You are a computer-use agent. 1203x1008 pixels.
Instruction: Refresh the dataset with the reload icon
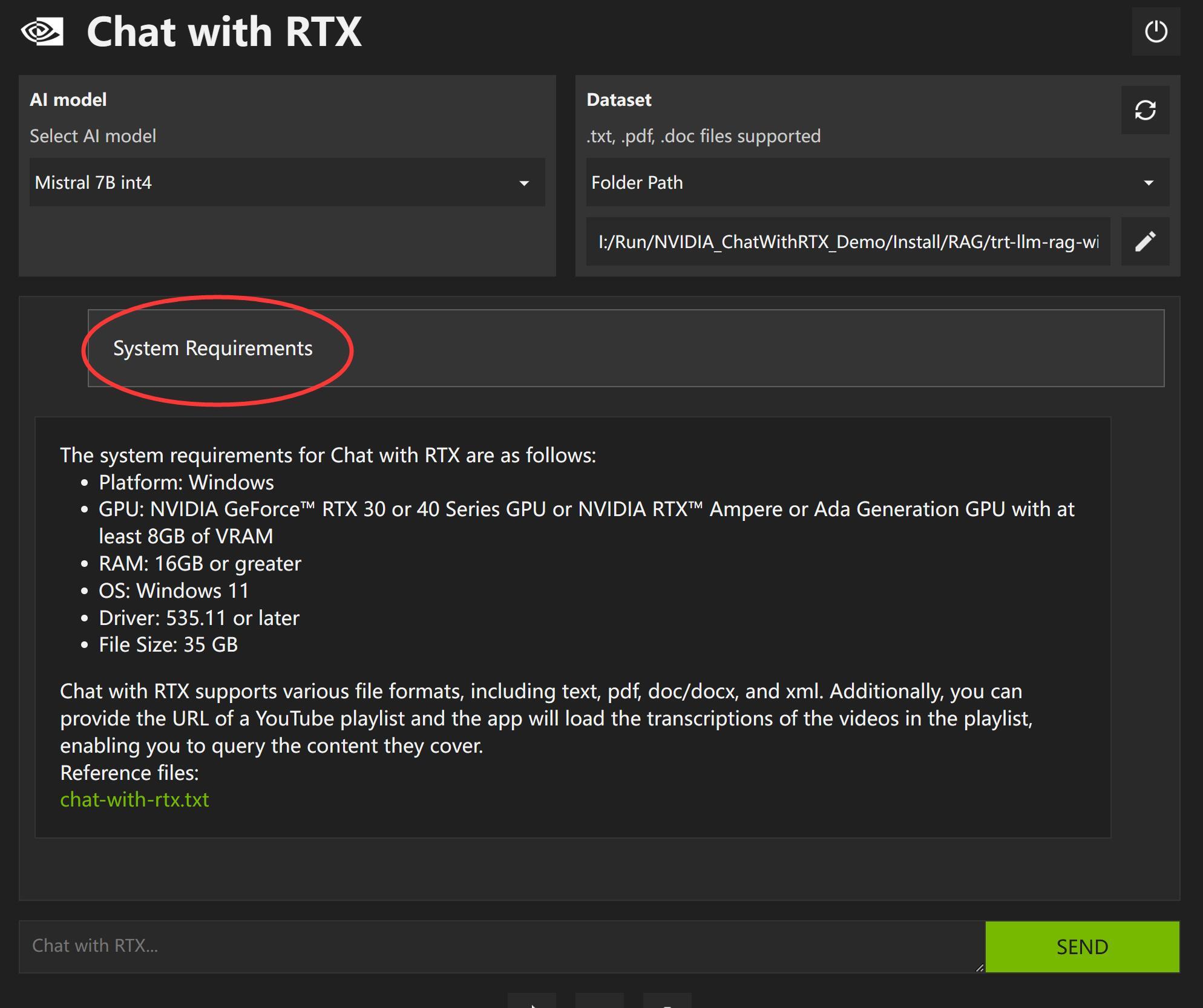coord(1145,110)
